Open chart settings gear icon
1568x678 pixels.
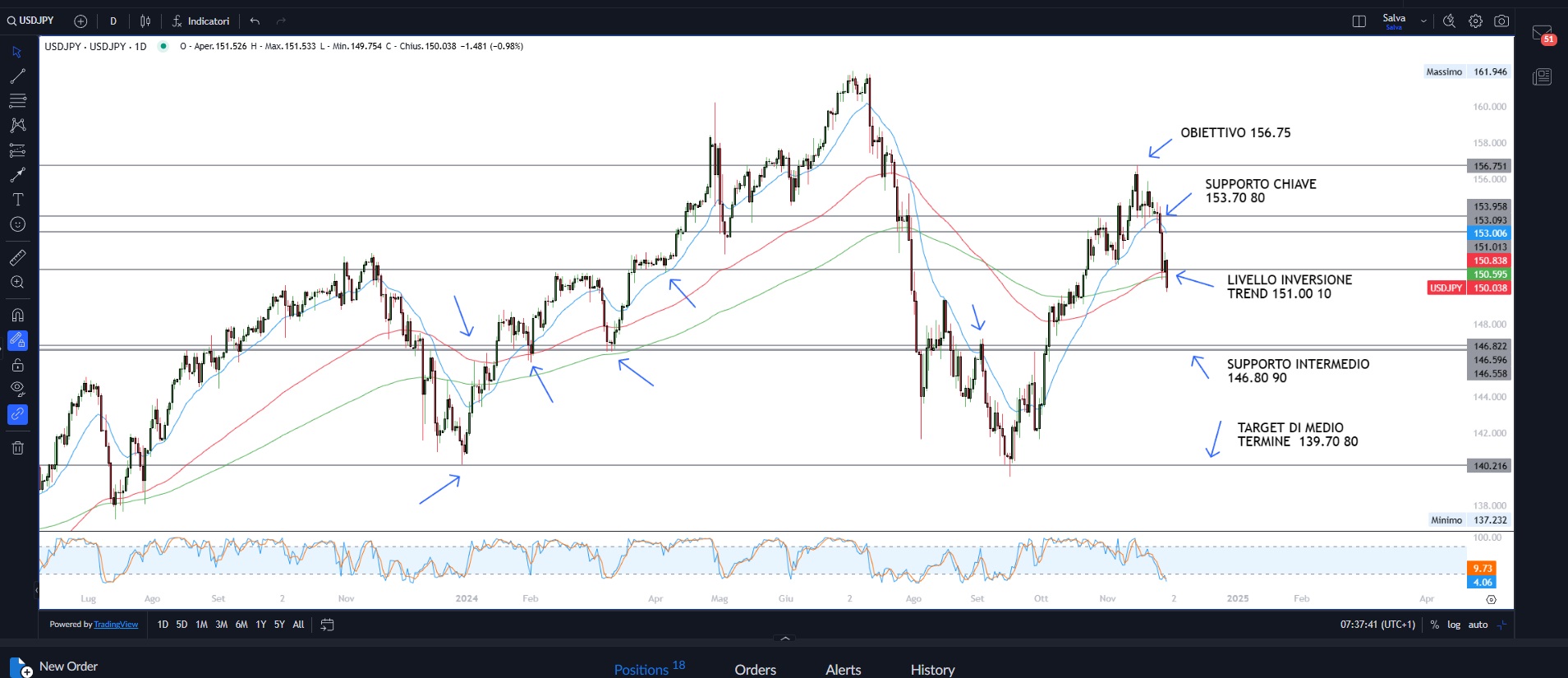click(1476, 21)
